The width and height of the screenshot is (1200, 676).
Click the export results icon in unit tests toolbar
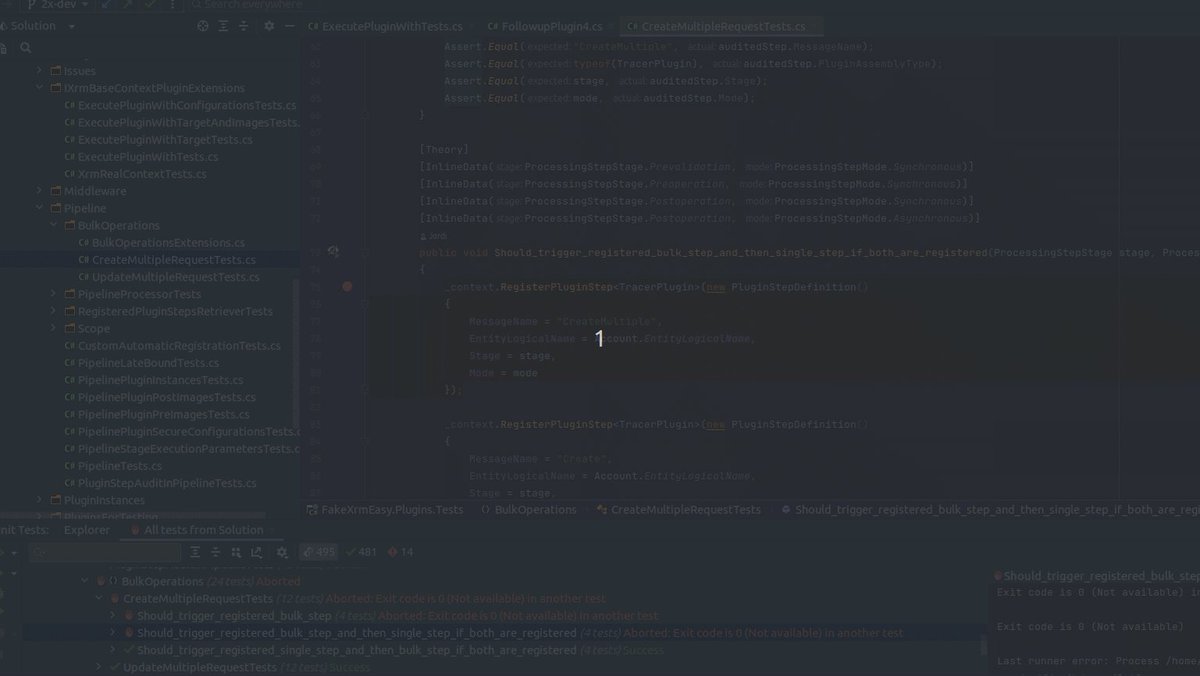(256, 552)
